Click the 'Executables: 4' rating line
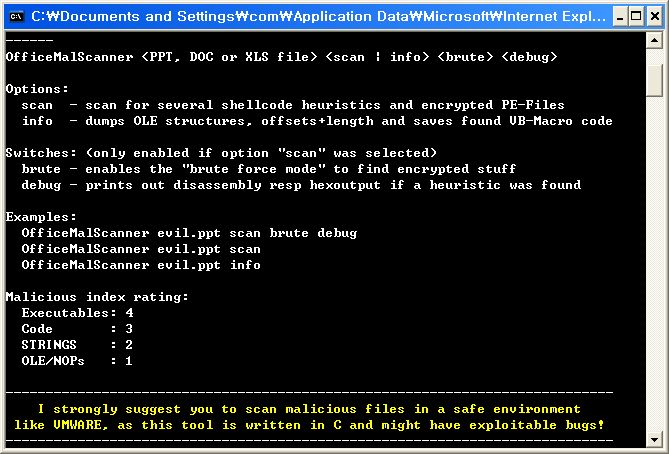The width and height of the screenshot is (669, 454). (x=77, y=313)
